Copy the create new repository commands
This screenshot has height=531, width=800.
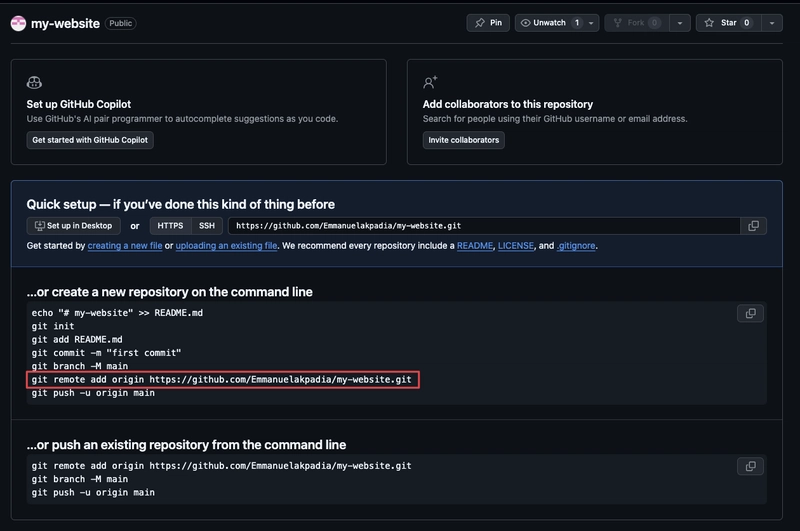point(750,313)
